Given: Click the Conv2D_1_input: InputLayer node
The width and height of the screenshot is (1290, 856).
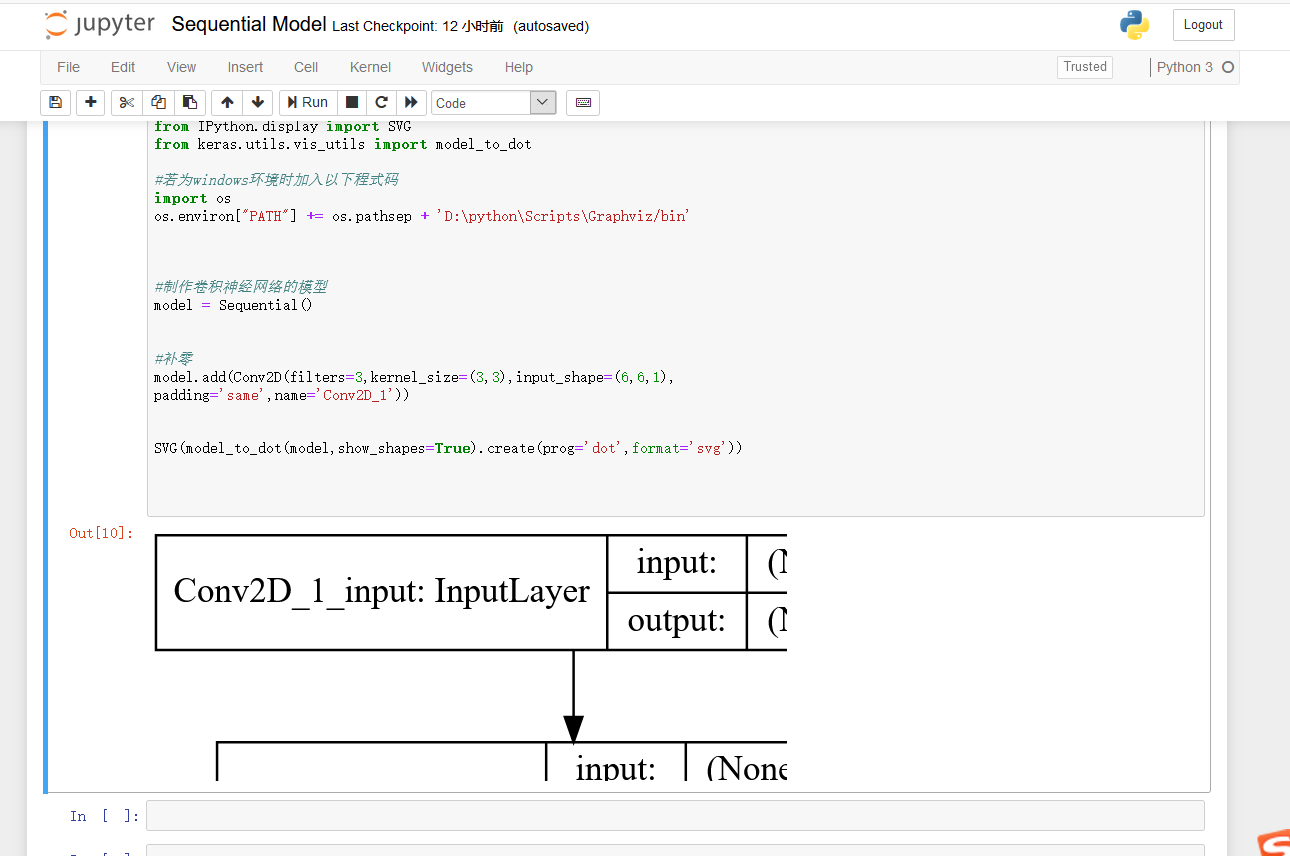Looking at the screenshot, I should [381, 591].
